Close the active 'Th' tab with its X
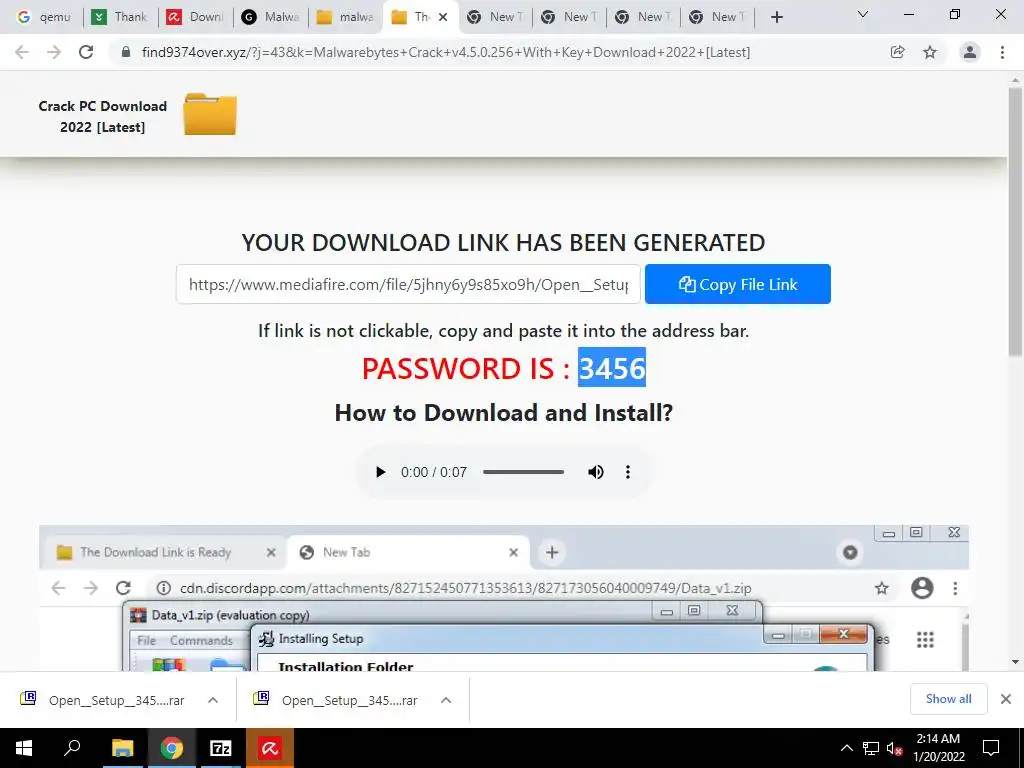 tap(443, 17)
